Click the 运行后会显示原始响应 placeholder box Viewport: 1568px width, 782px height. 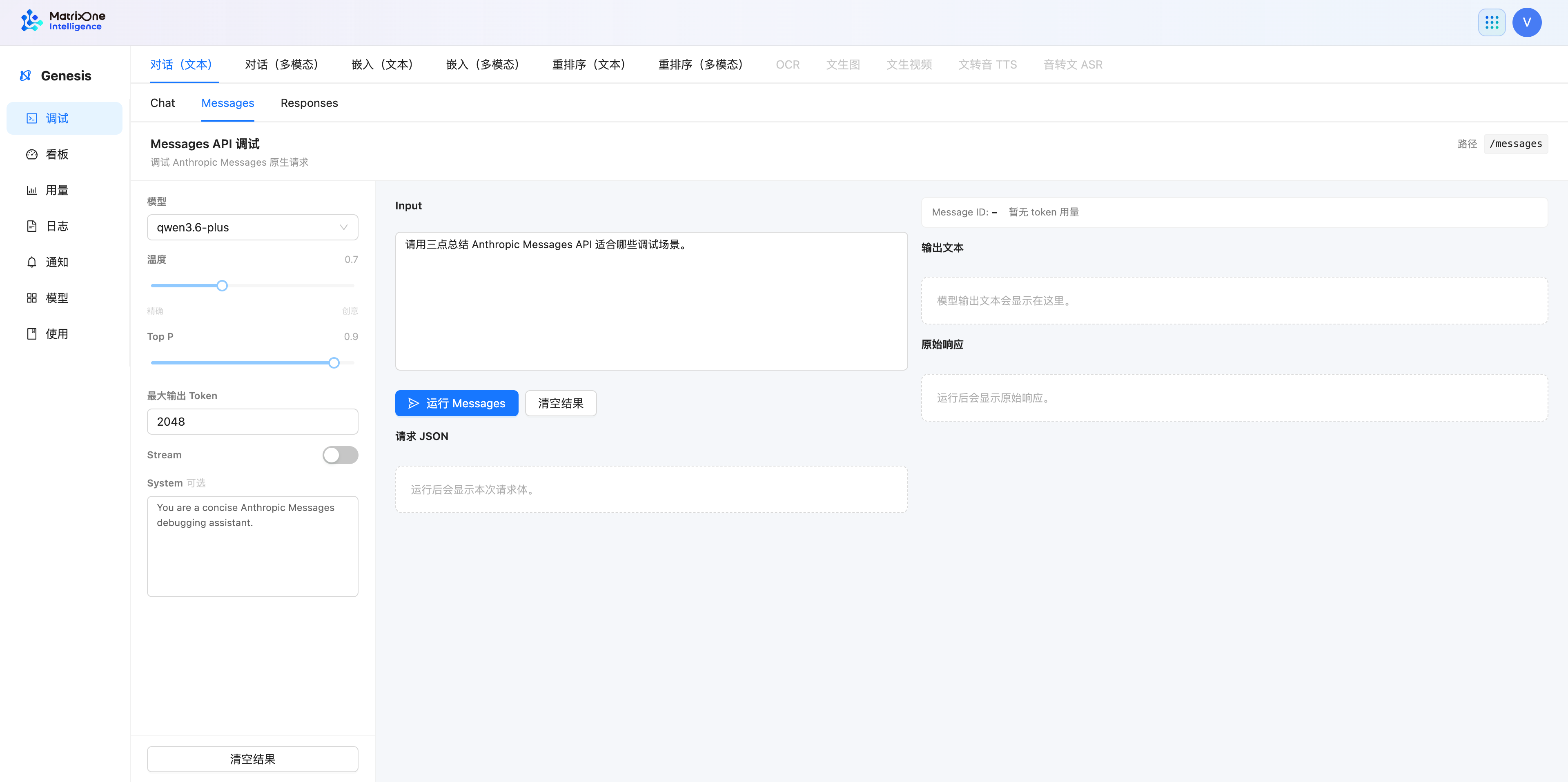tap(1234, 398)
